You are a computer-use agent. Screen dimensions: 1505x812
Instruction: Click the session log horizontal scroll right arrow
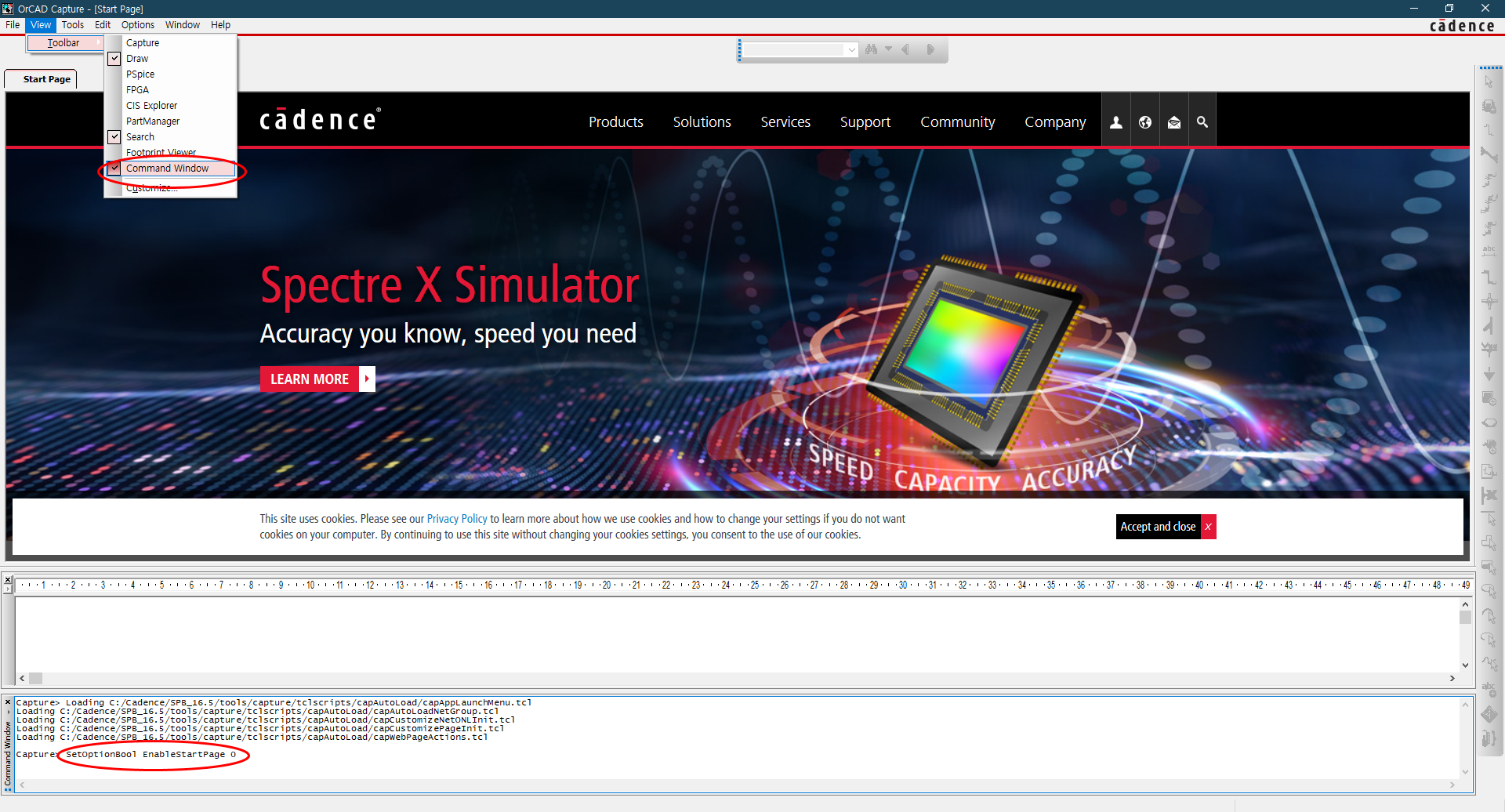click(1452, 679)
